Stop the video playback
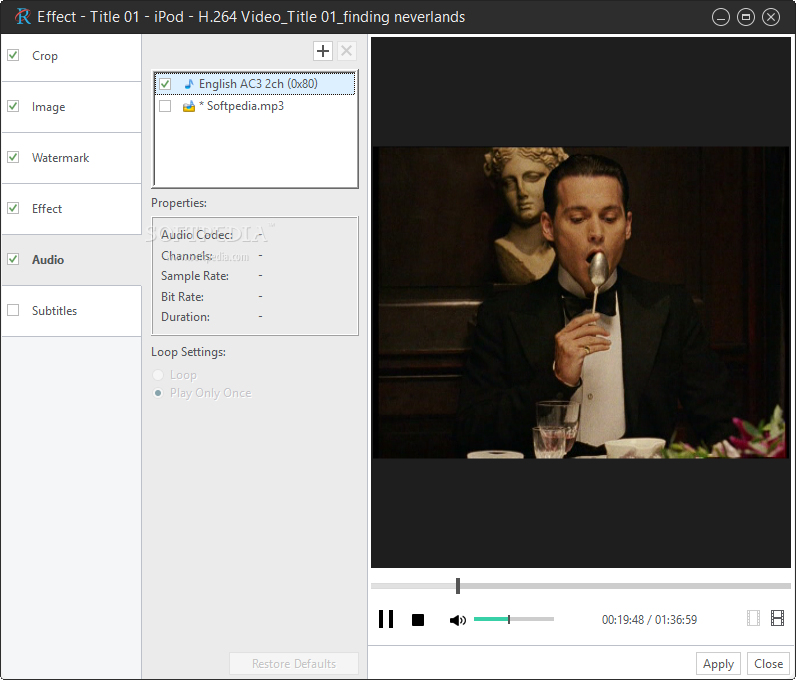This screenshot has height=680, width=796. pos(418,620)
